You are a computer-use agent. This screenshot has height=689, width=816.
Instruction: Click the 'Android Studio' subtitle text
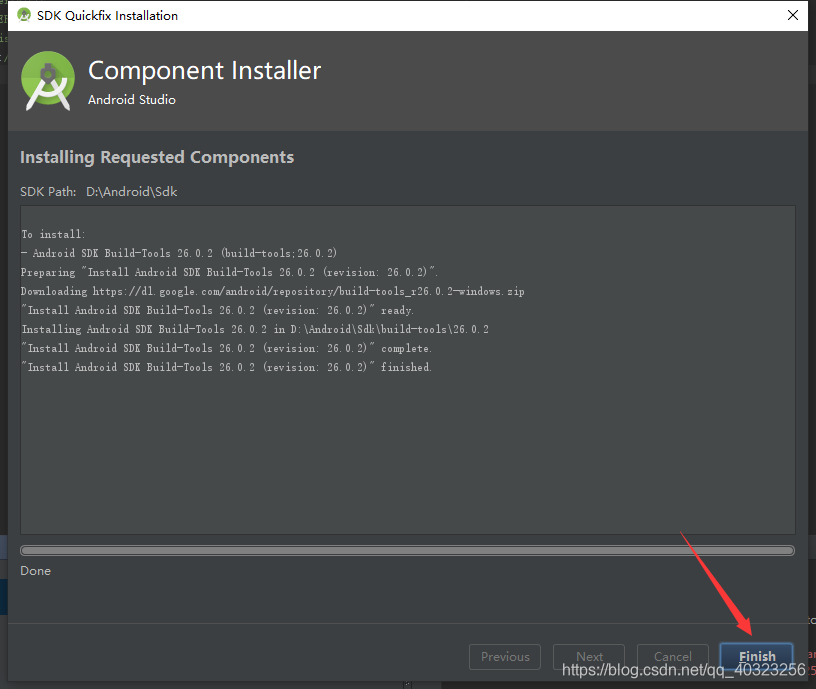132,99
